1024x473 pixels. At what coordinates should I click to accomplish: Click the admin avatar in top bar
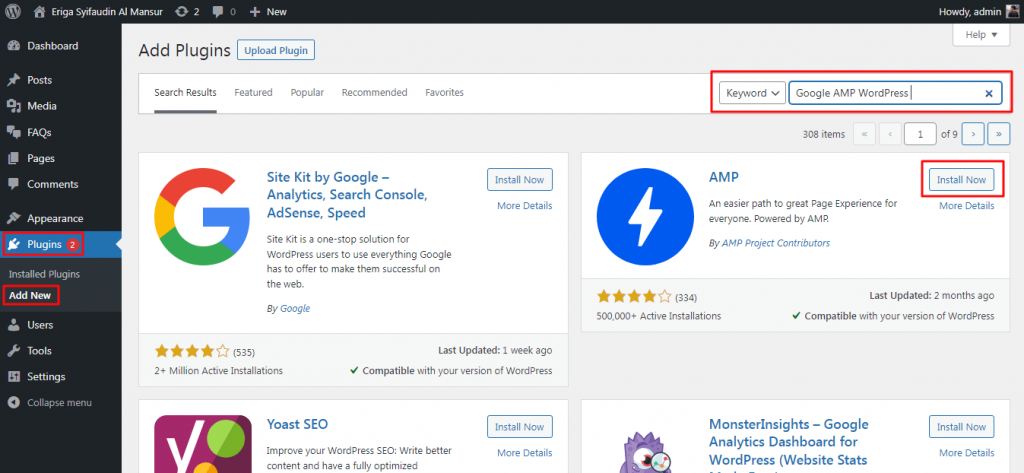point(1012,11)
